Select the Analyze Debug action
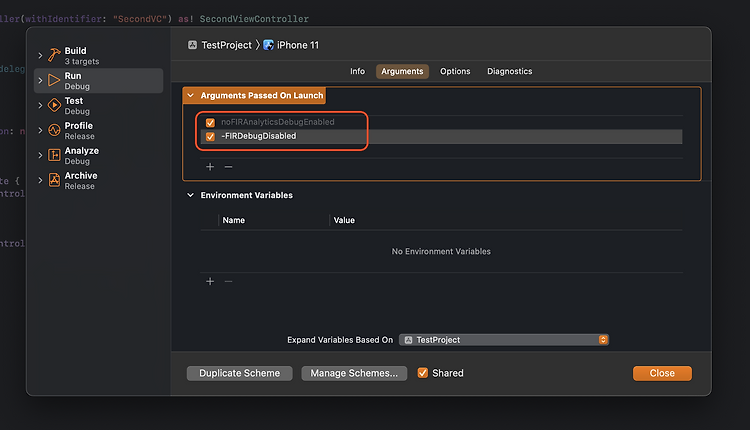Viewport: 750px width, 430px height. (99, 155)
